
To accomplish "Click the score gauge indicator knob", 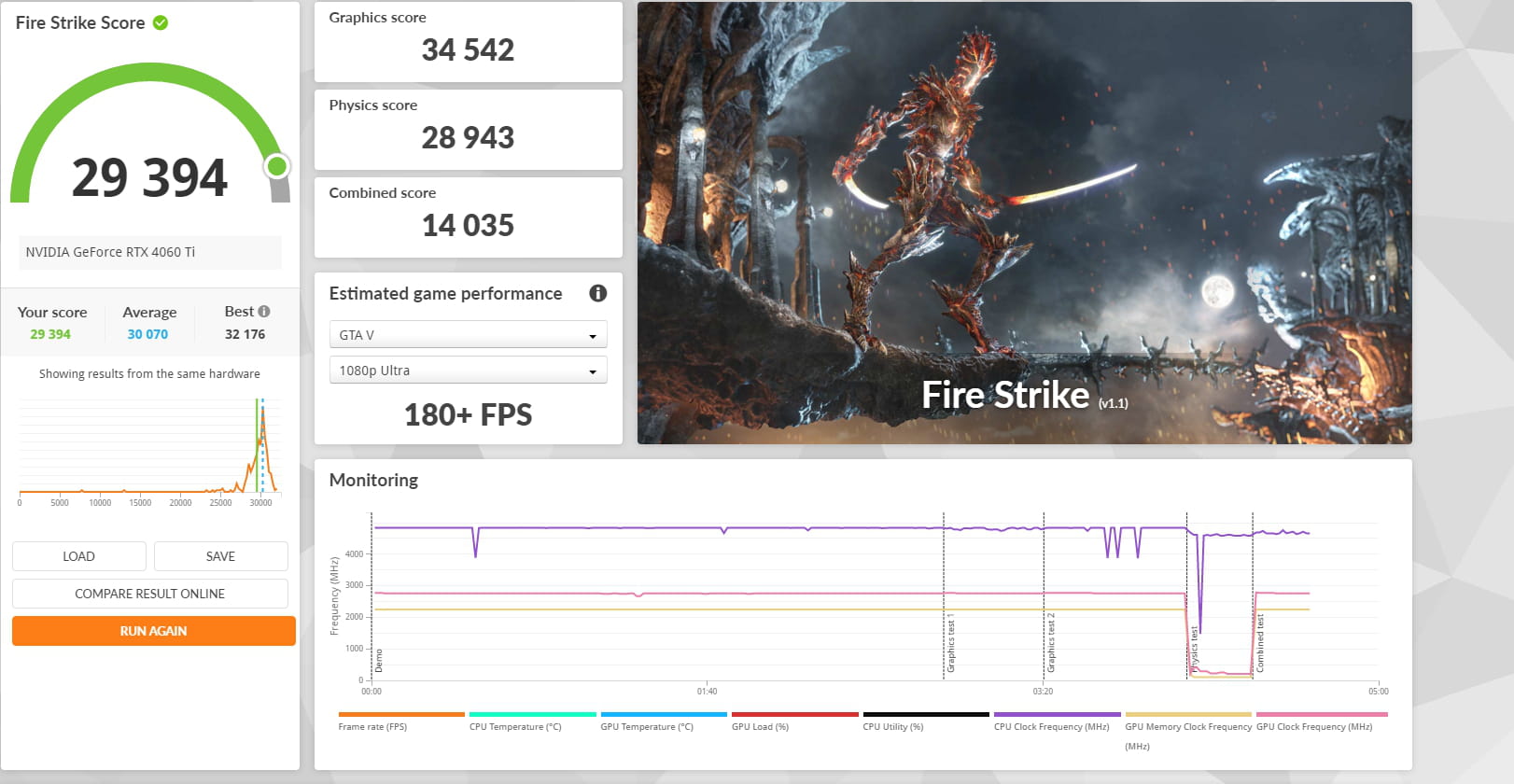I will point(276,167).
